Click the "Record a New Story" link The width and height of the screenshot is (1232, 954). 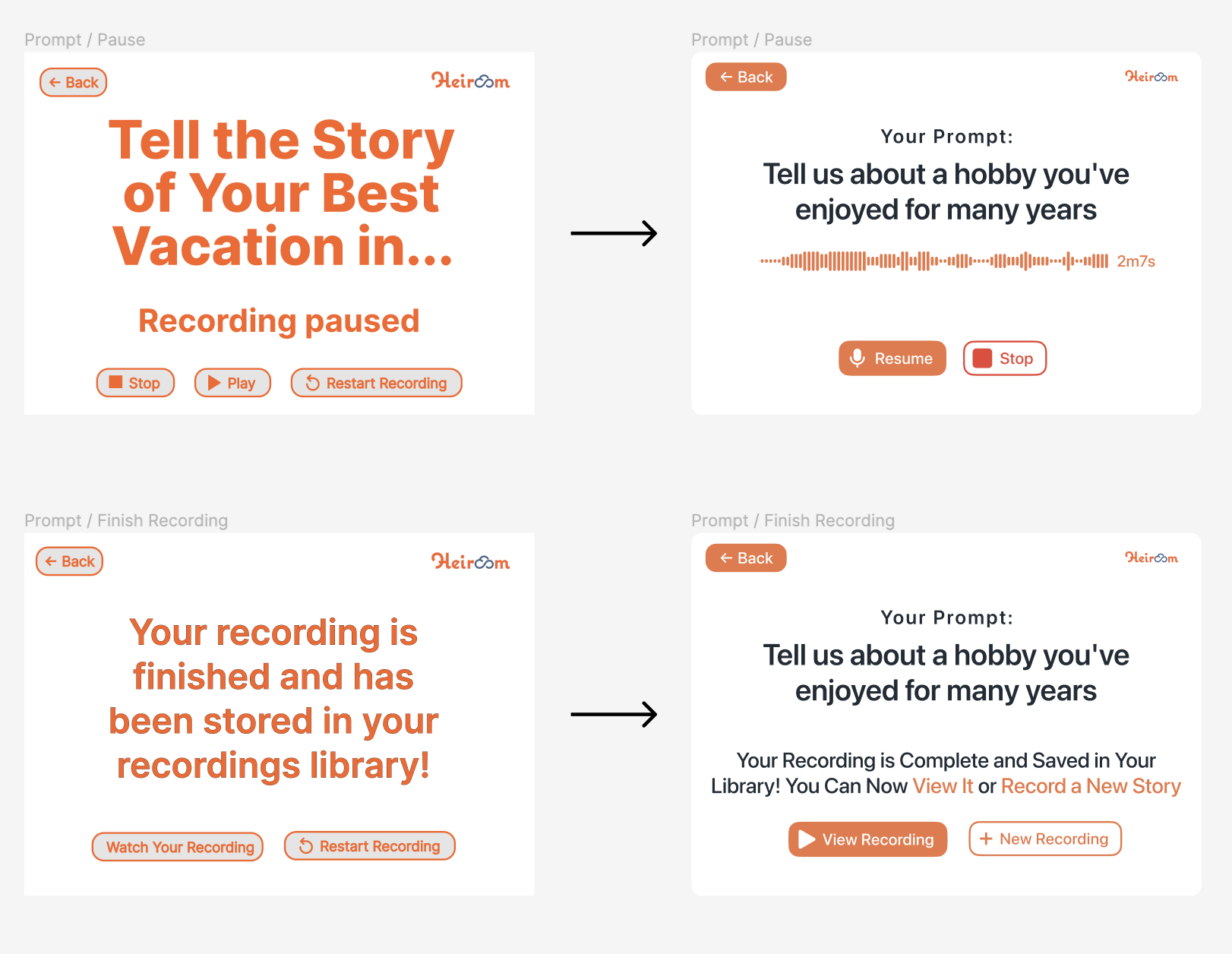click(1090, 785)
